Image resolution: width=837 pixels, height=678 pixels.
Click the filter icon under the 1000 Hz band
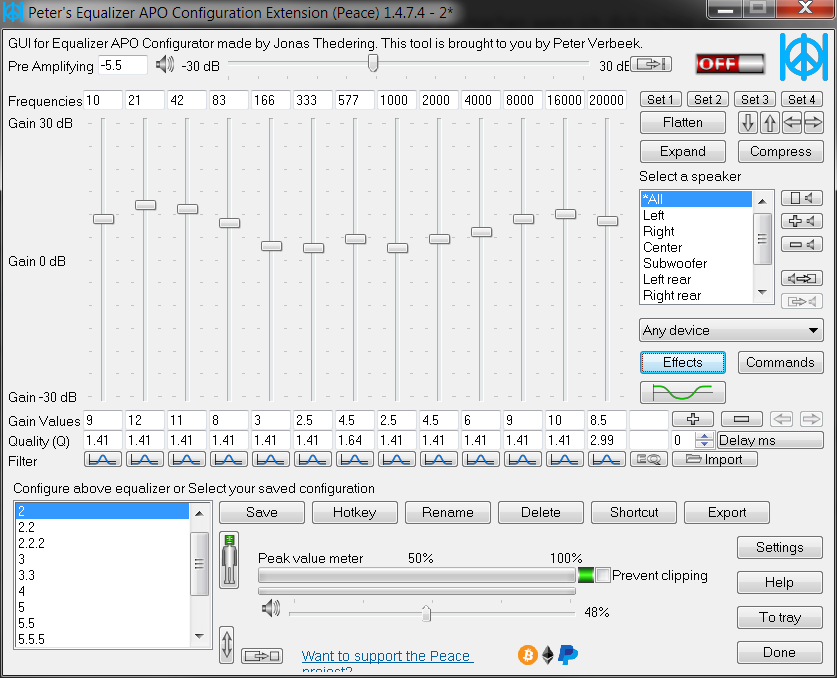(397, 460)
